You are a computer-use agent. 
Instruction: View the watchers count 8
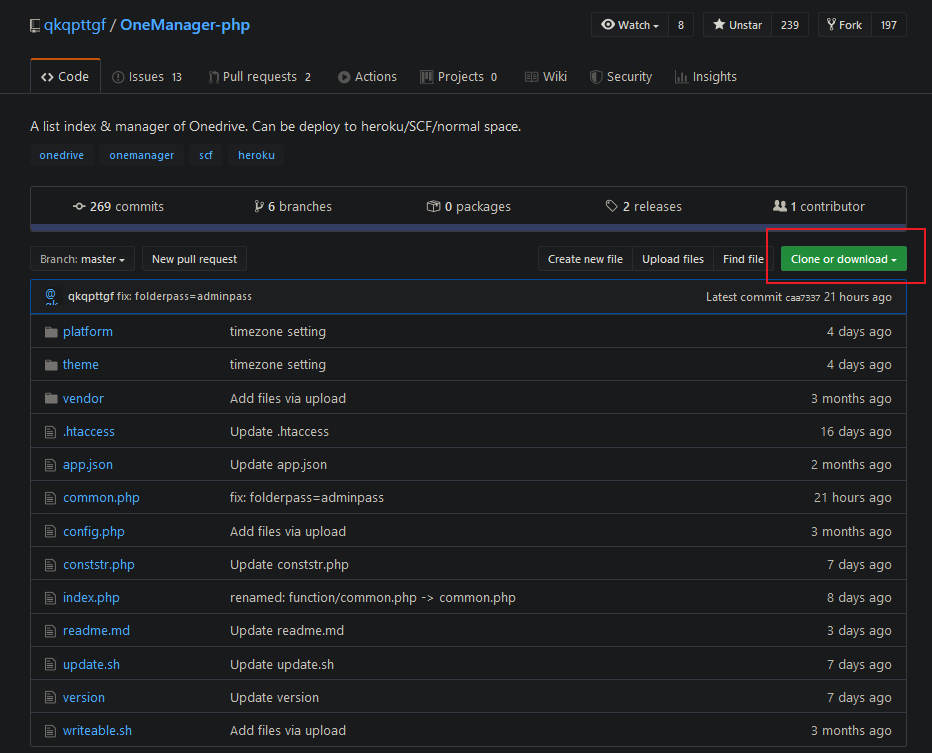tap(681, 25)
